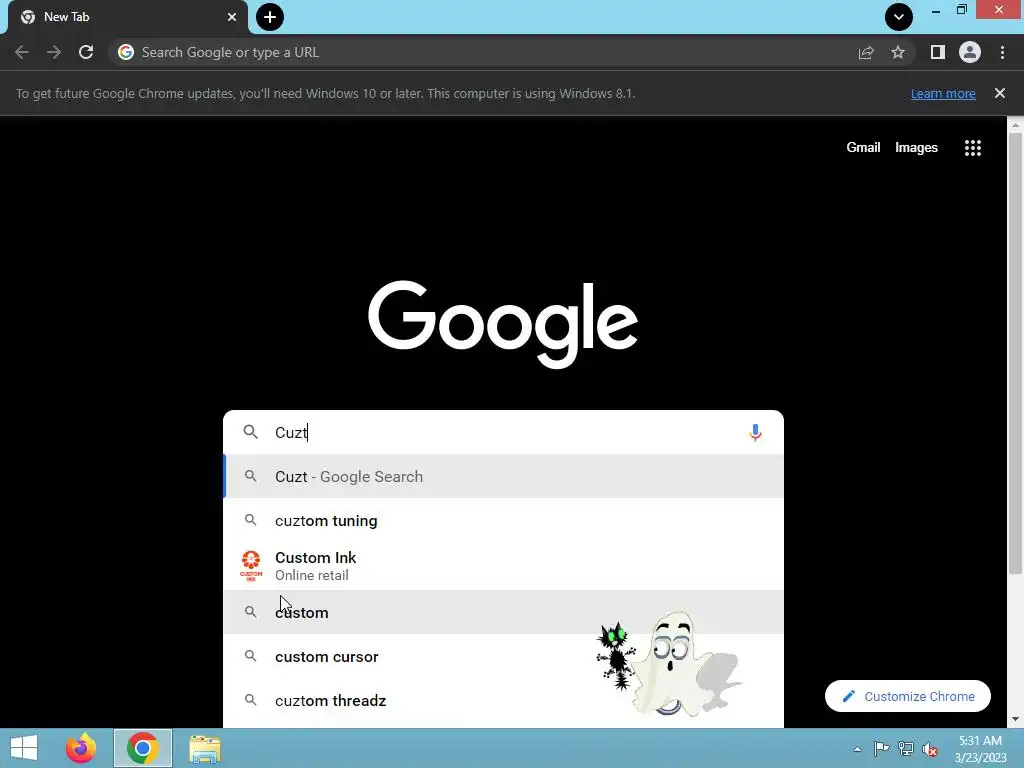Open a new tab with plus button
The height and width of the screenshot is (768, 1024).
click(x=270, y=17)
